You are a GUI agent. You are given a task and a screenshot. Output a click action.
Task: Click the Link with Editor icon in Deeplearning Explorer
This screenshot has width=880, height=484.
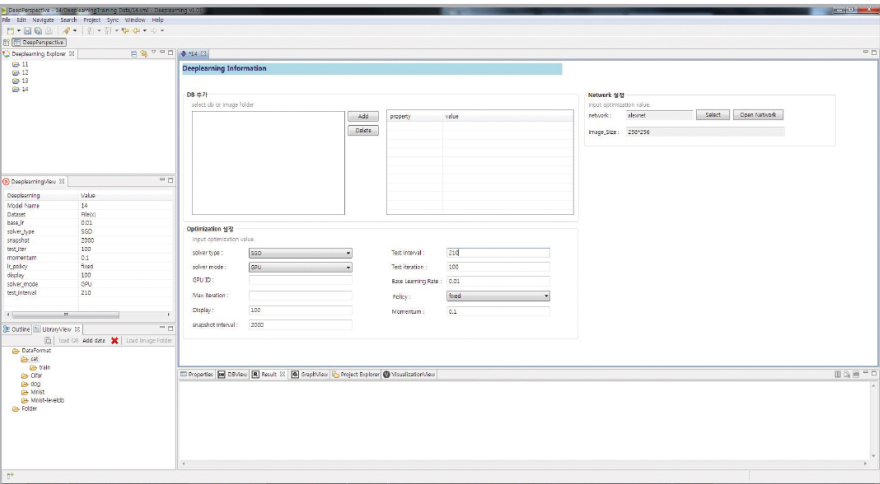tap(144, 53)
